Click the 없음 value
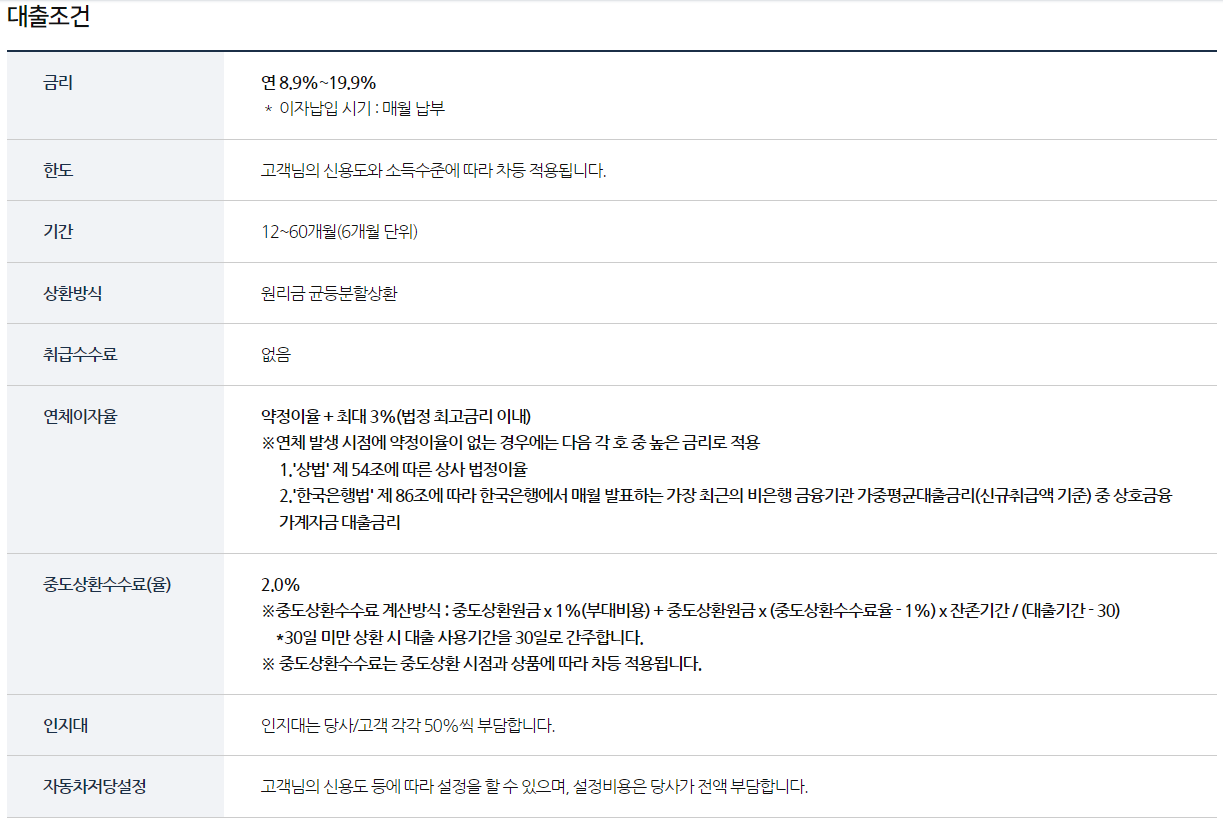This screenshot has height=821, width=1223. 276,355
